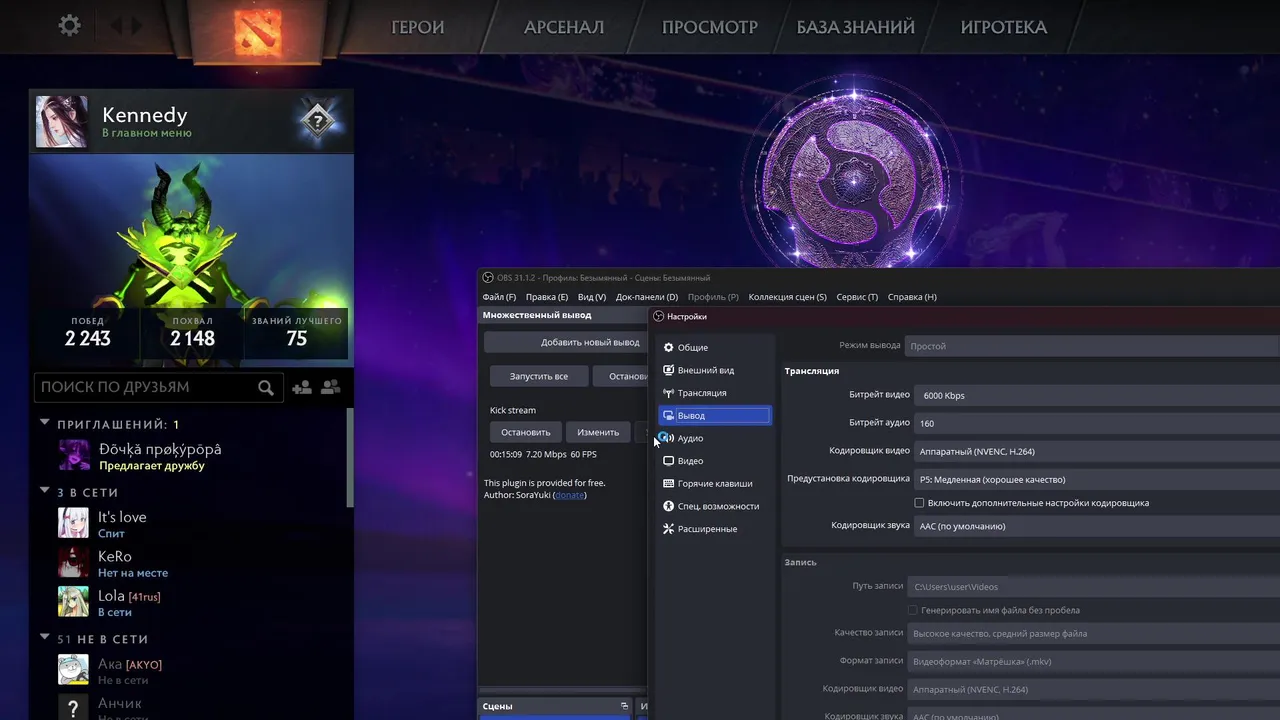Image resolution: width=1280 pixels, height=720 pixels.
Task: Click Добавить новый вывод button
Action: click(567, 342)
